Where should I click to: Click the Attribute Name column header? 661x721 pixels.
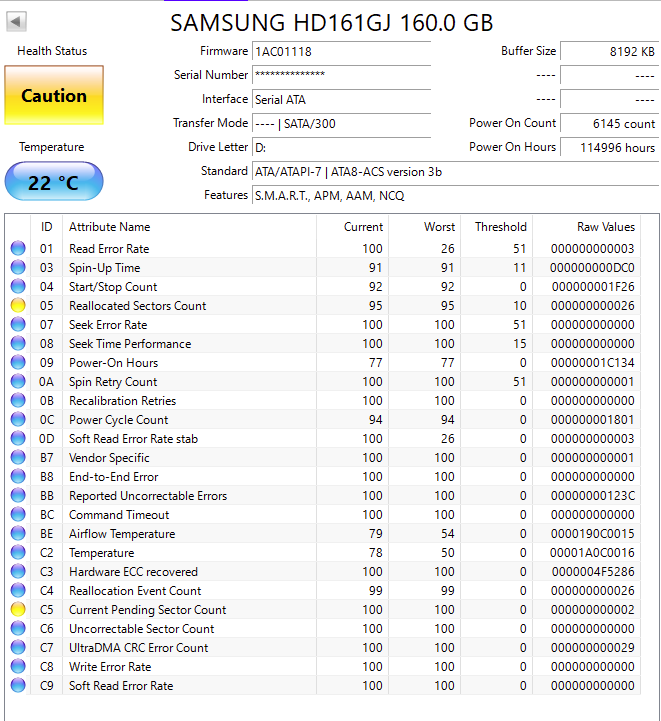[x=189, y=227]
